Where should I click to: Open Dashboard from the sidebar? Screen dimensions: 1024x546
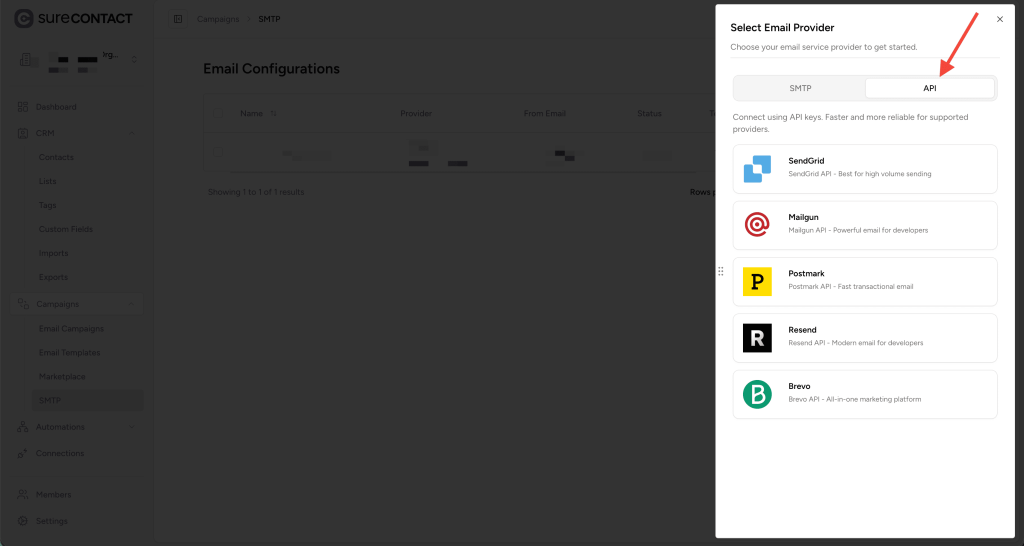(x=56, y=107)
